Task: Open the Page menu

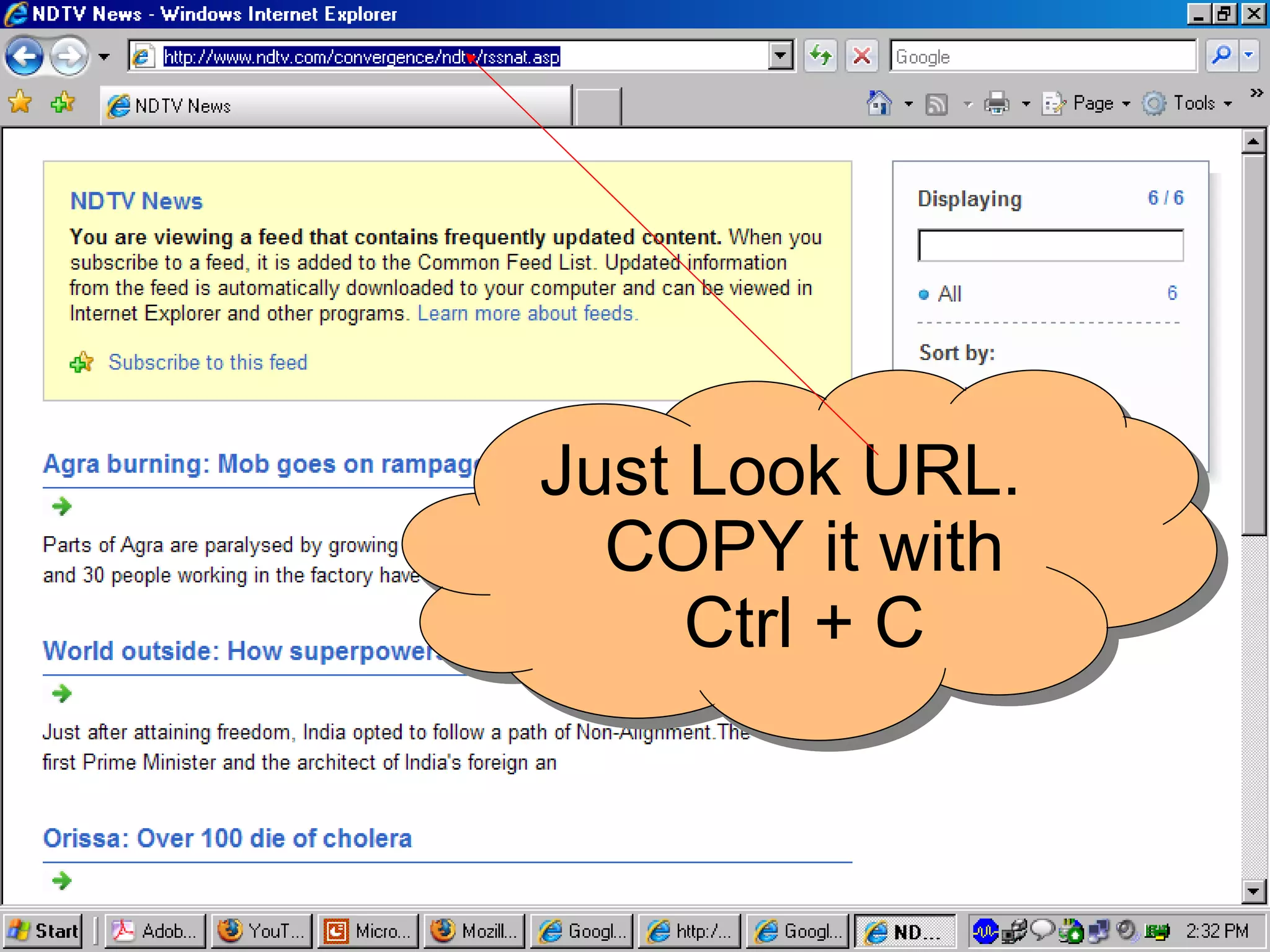Action: coord(1086,104)
